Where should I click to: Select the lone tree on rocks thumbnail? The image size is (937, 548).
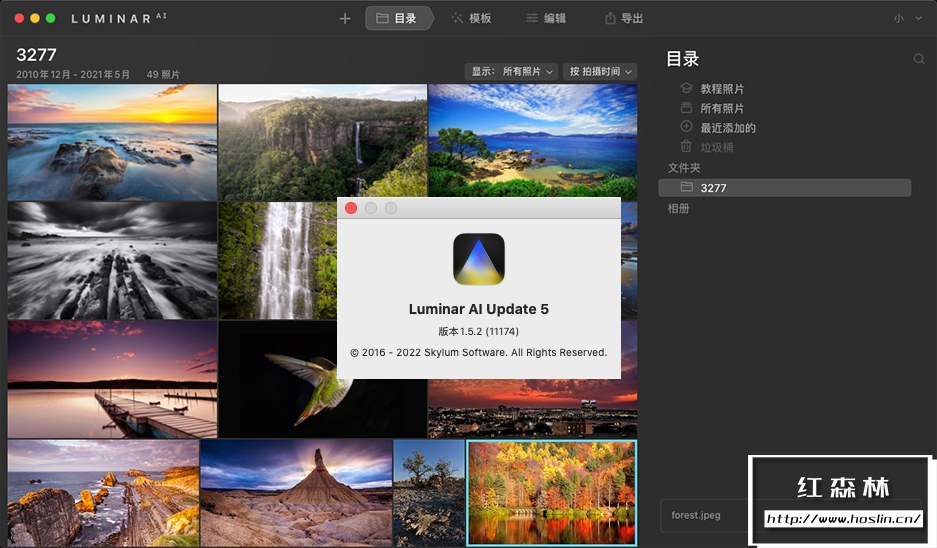point(429,493)
